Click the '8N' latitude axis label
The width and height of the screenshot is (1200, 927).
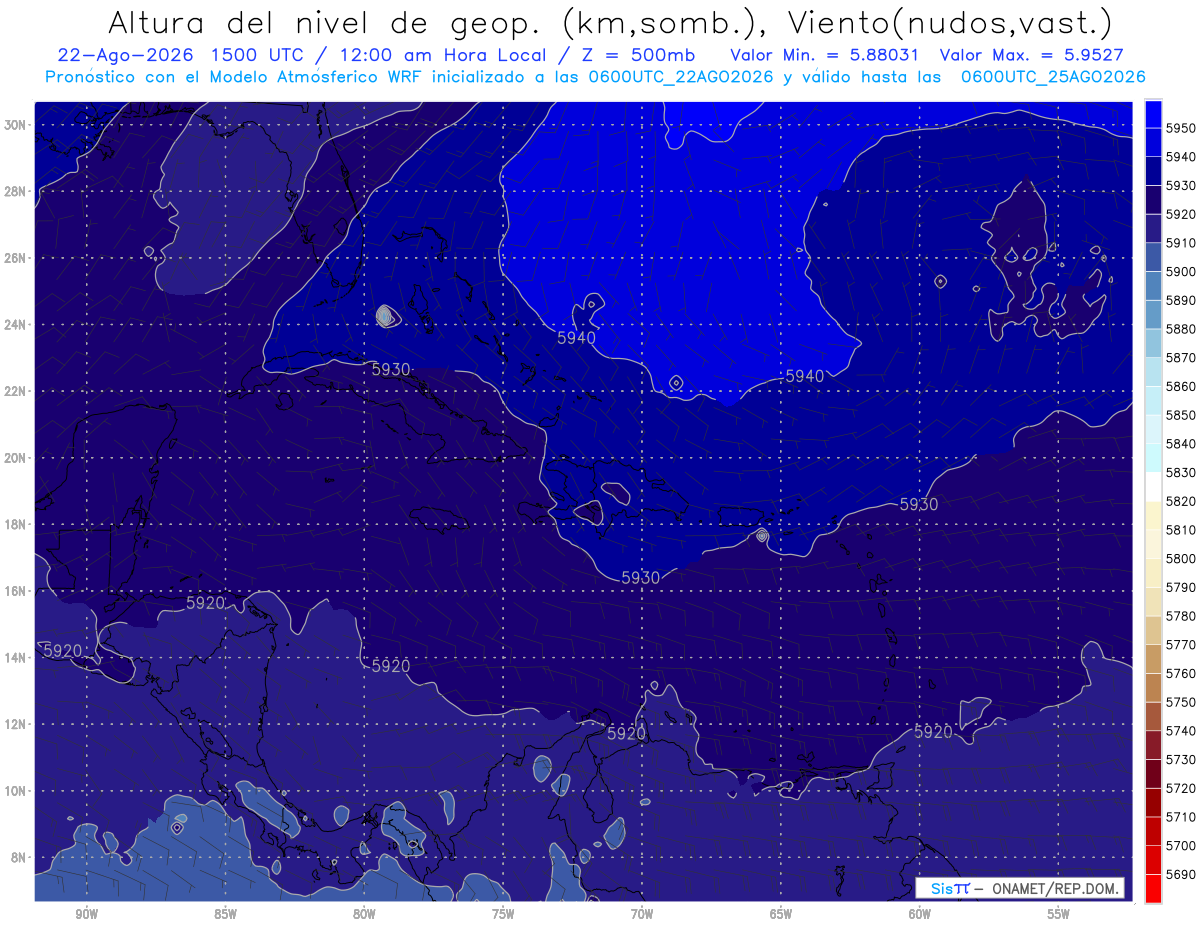click(x=17, y=858)
